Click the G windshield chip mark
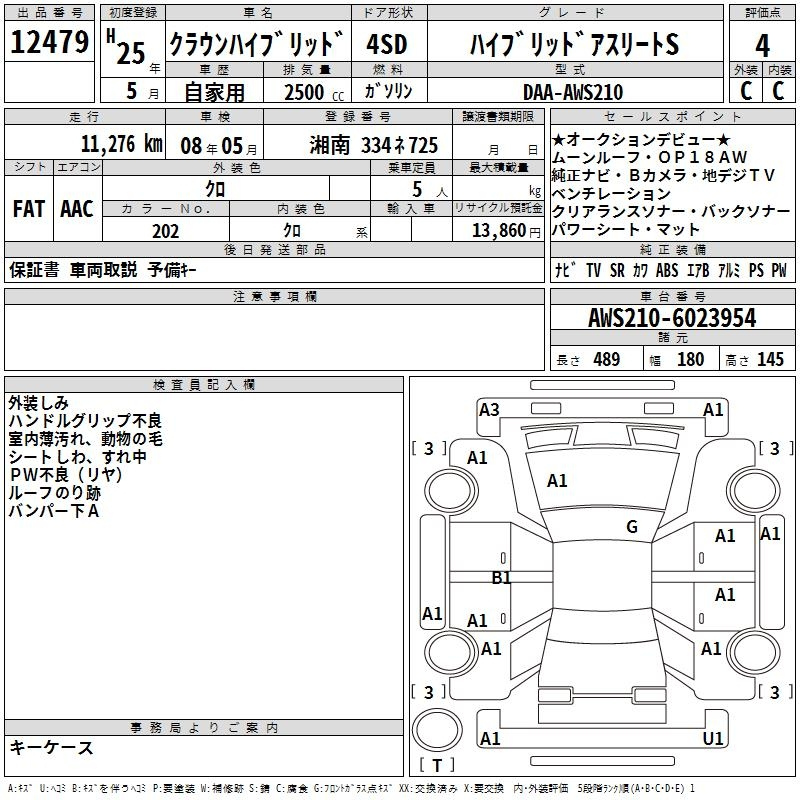The width and height of the screenshot is (800, 800). pos(632,526)
